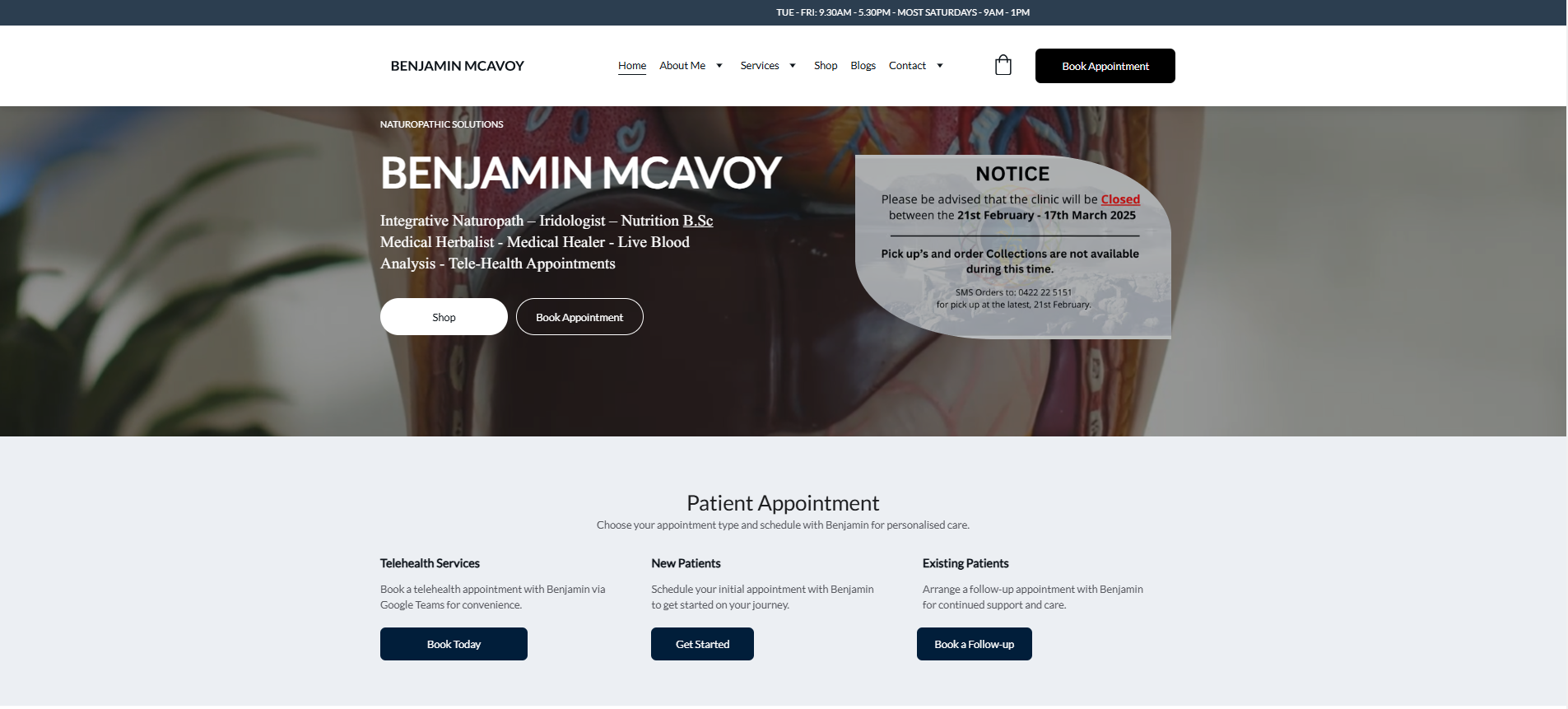1568x709 pixels.
Task: Open the Contact menu item
Action: [907, 66]
